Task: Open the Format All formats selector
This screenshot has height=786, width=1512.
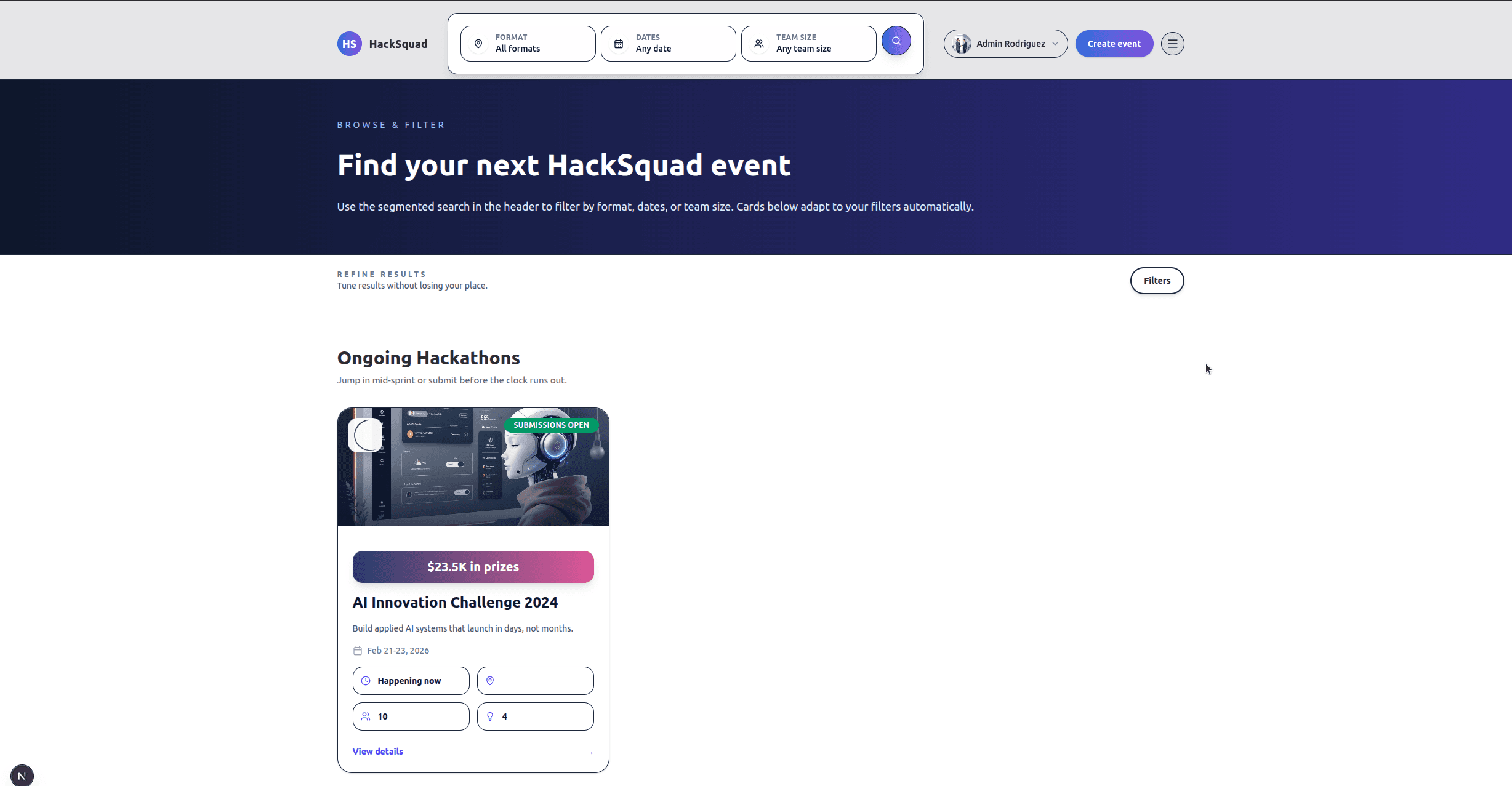Action: coord(528,43)
